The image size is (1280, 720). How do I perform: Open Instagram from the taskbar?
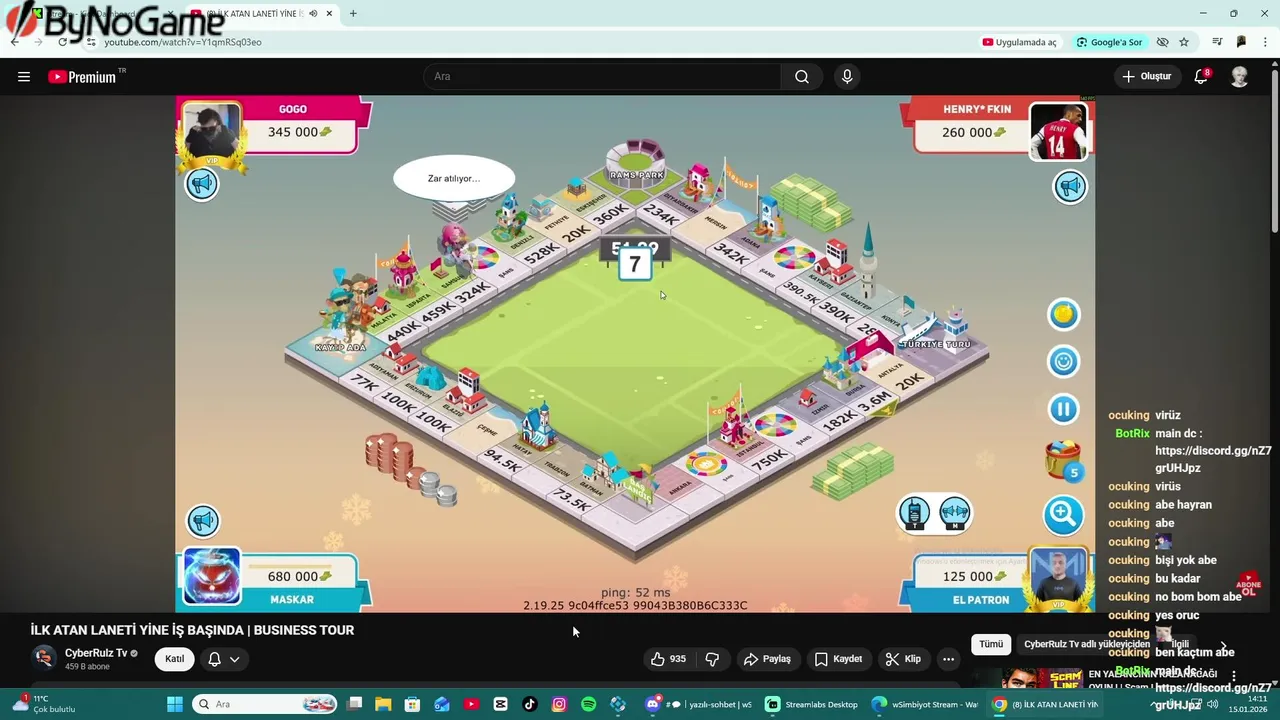click(559, 704)
